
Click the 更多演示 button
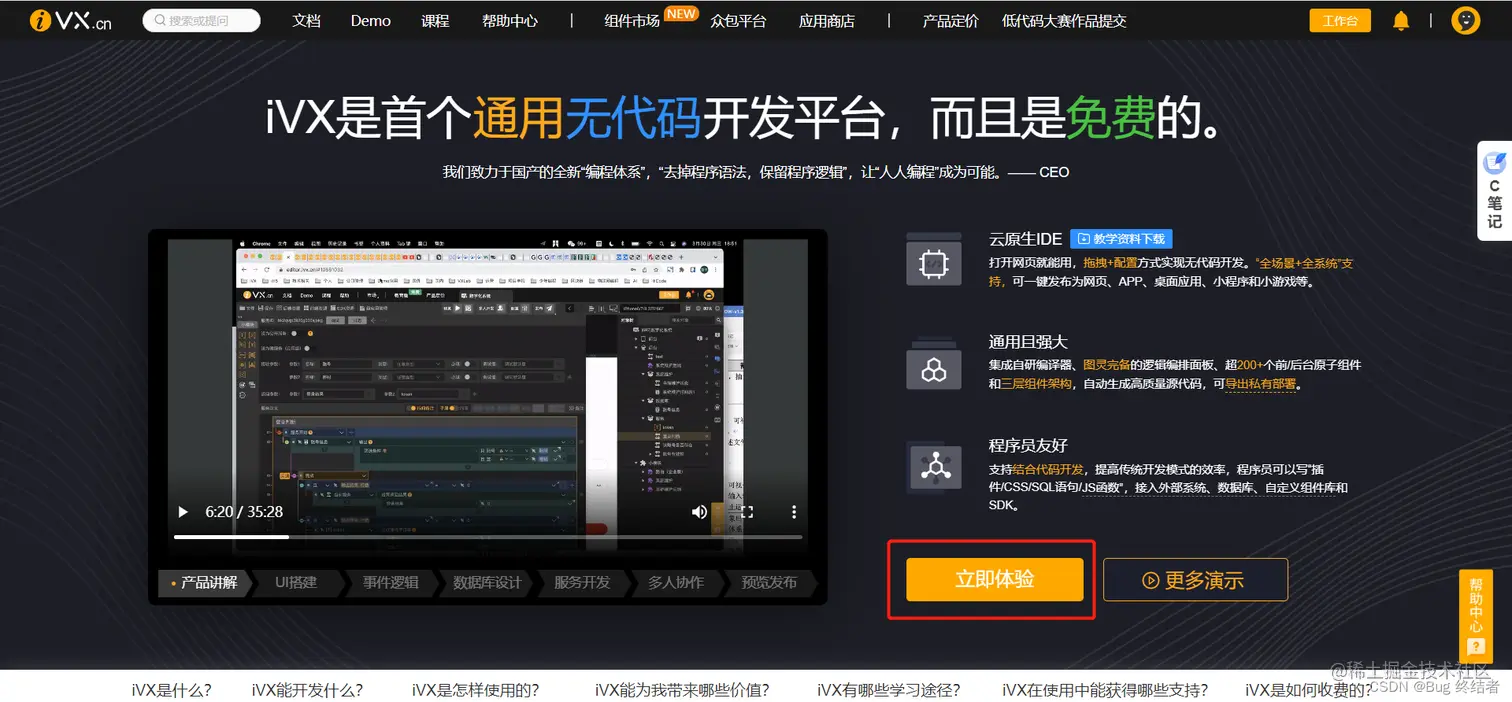coord(1196,580)
